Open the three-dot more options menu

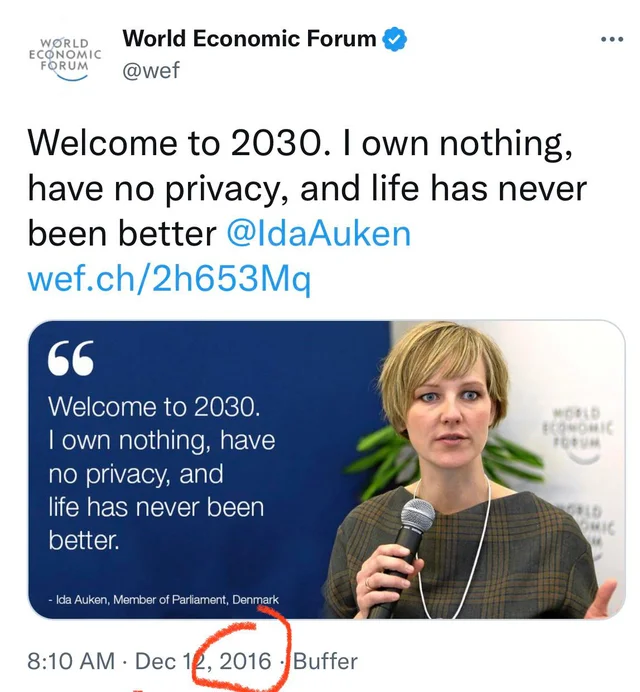coord(611,40)
